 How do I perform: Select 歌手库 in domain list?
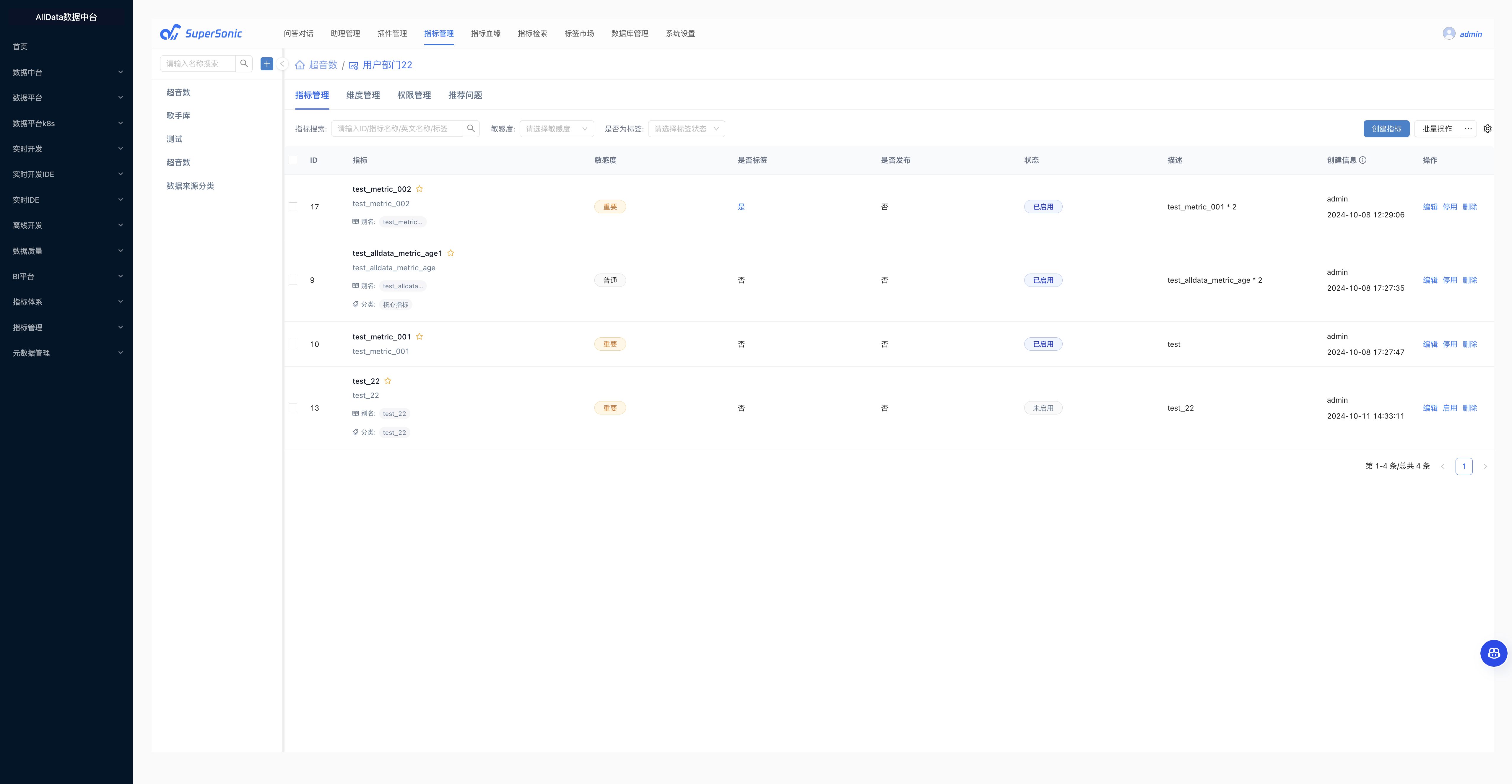pyautogui.click(x=178, y=116)
